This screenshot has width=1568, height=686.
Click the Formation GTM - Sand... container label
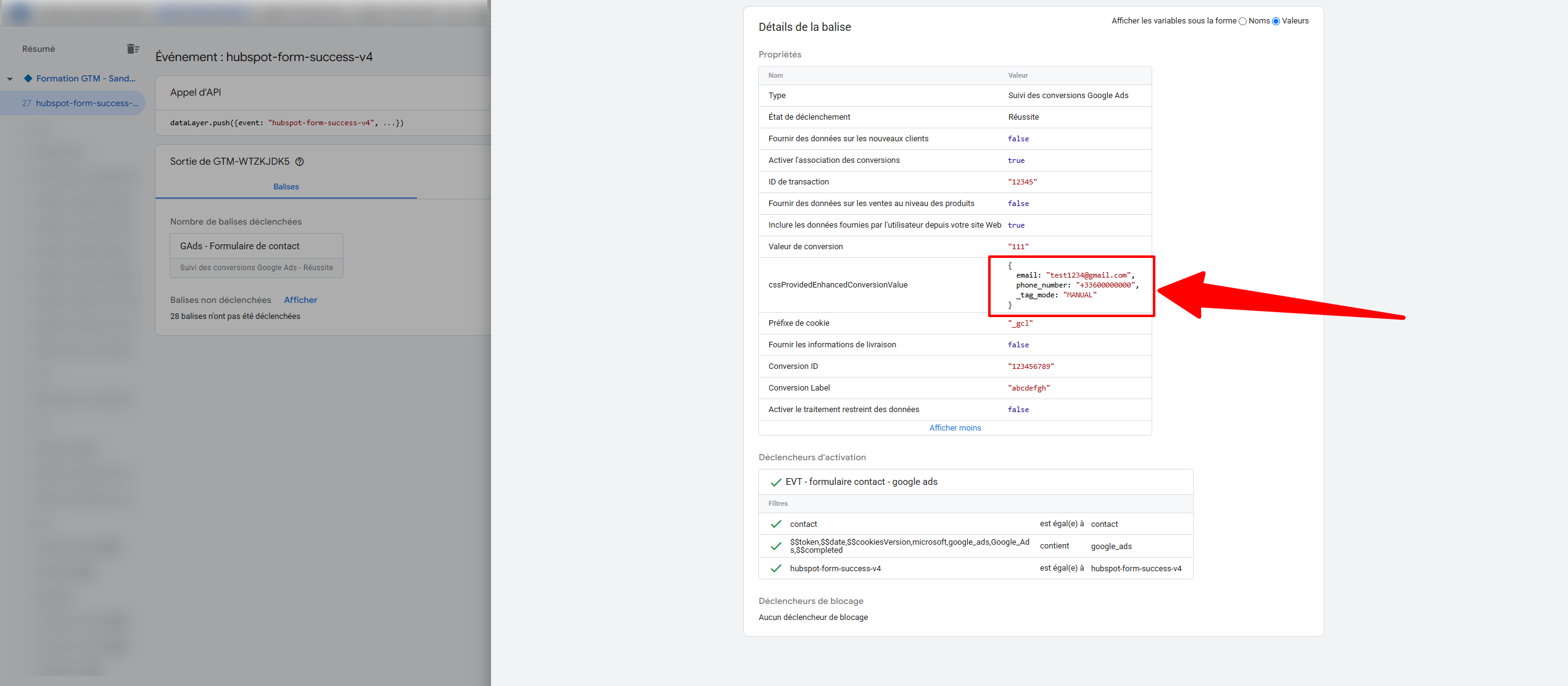point(86,78)
